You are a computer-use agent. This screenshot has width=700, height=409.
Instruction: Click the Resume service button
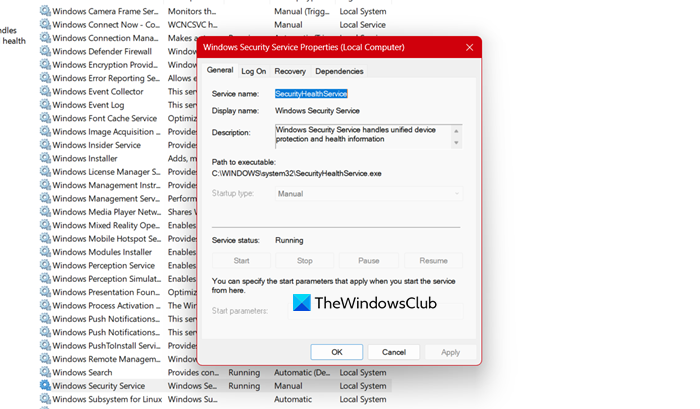pyautogui.click(x=433, y=260)
